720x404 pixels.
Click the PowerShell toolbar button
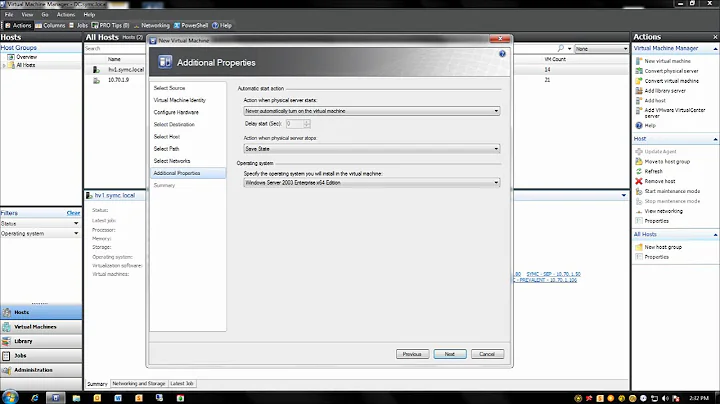click(191, 25)
